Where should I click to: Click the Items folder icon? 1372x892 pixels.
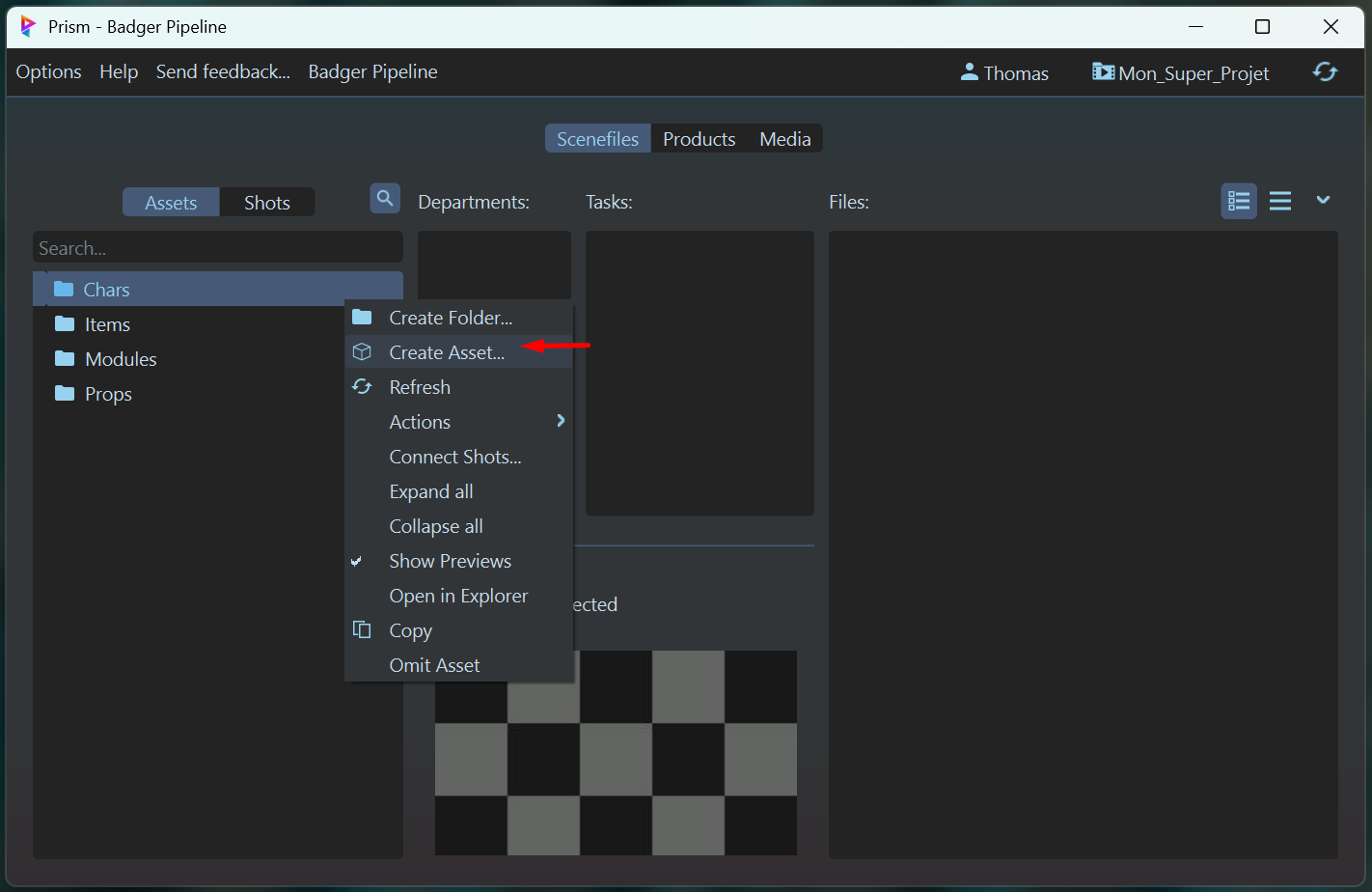tap(65, 324)
